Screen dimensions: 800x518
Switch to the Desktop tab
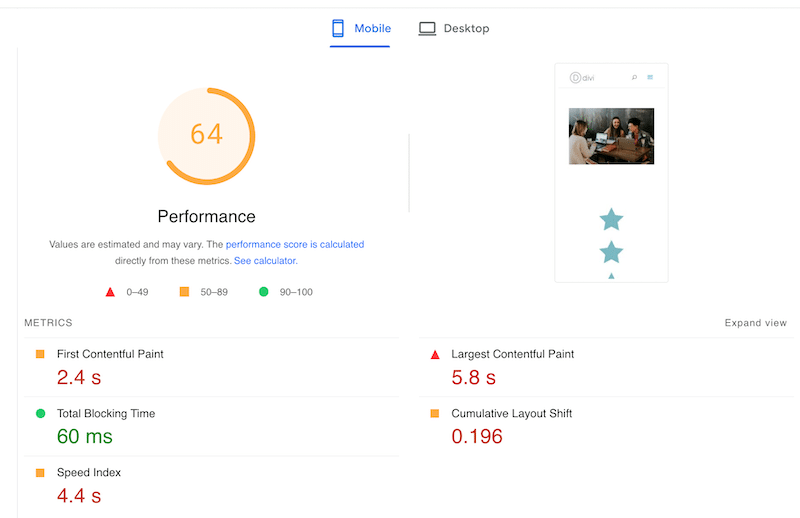coord(466,28)
